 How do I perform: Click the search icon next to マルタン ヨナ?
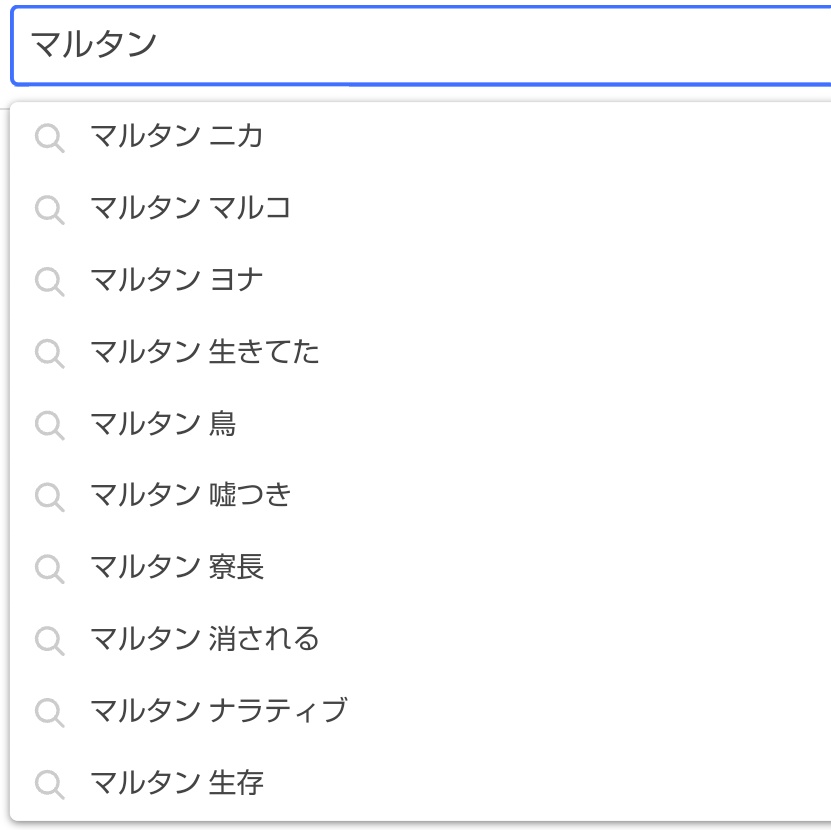pyautogui.click(x=50, y=281)
